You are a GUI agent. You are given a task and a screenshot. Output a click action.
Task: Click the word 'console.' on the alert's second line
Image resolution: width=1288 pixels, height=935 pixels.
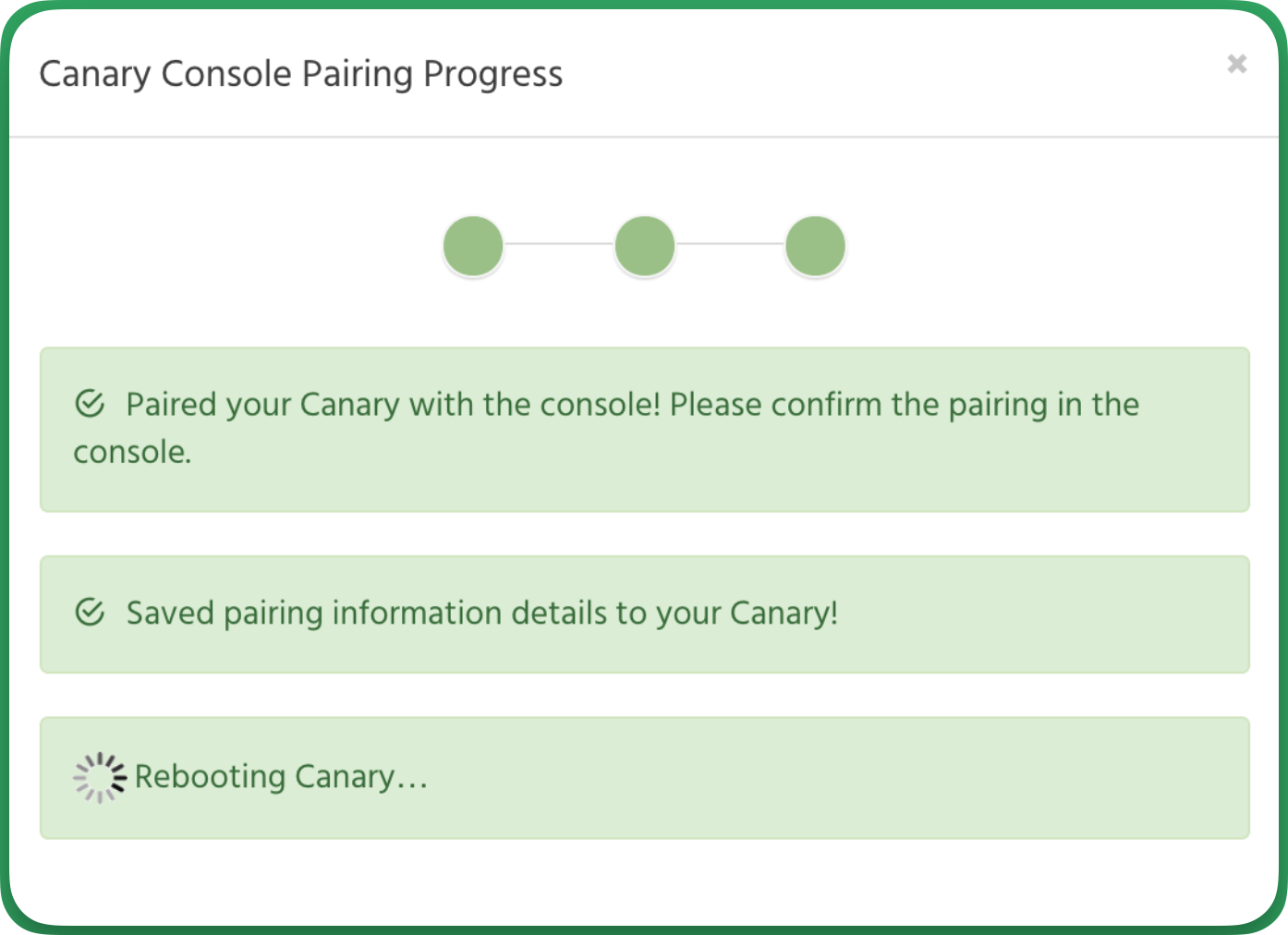point(133,453)
